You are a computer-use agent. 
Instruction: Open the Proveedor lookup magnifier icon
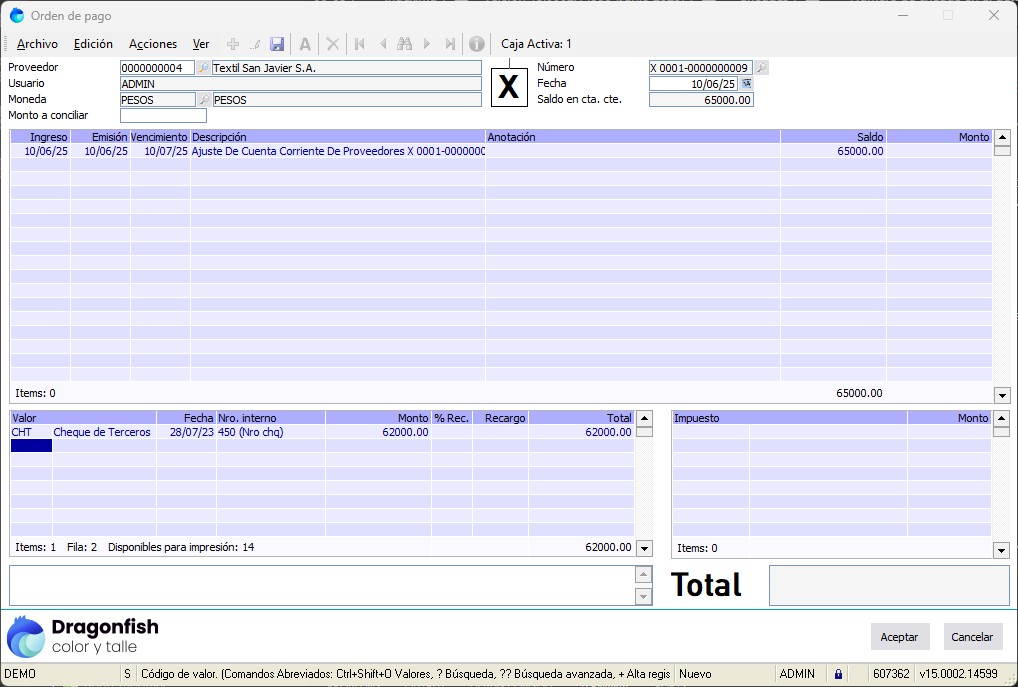(203, 68)
